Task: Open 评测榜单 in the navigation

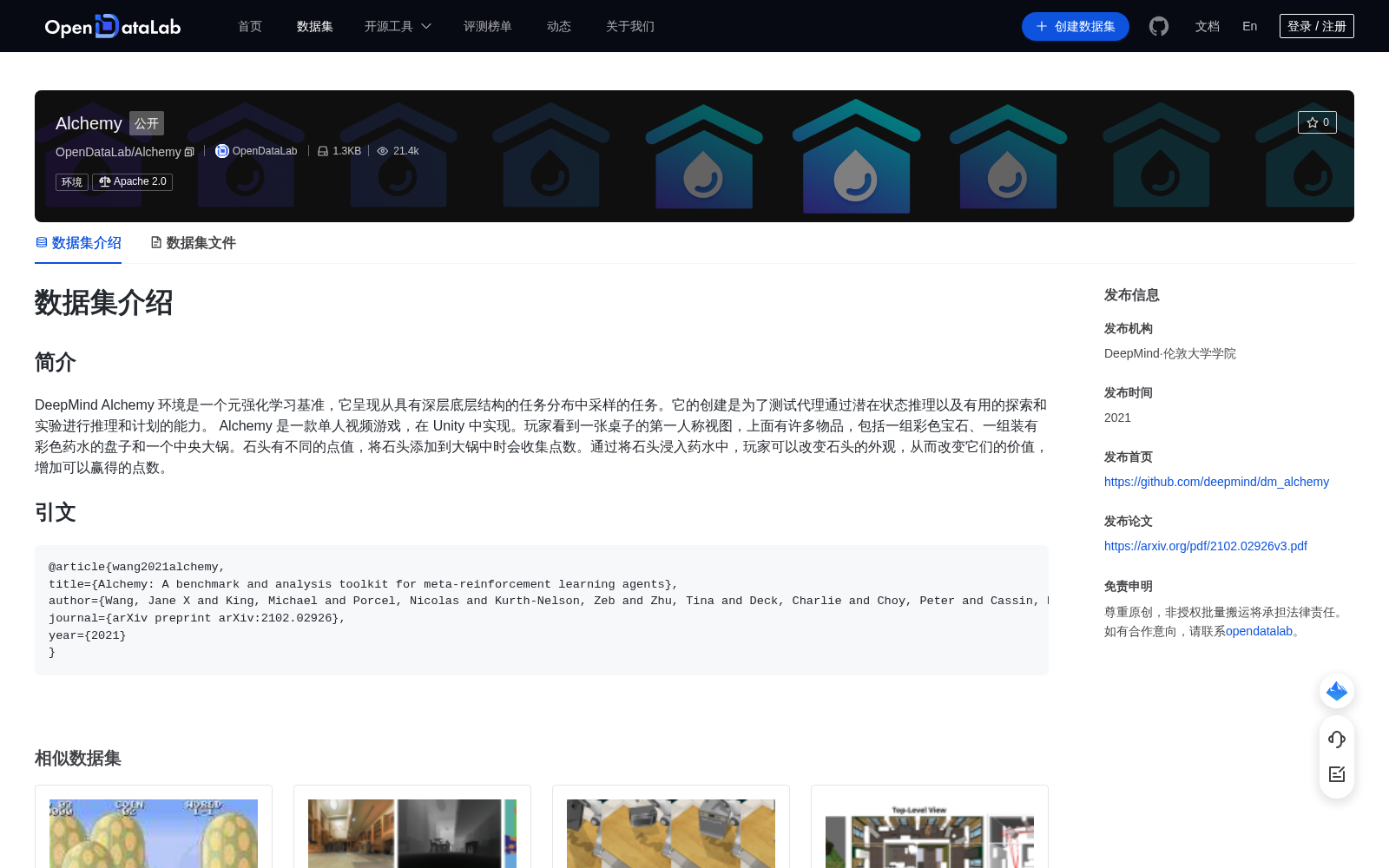Action: (488, 26)
